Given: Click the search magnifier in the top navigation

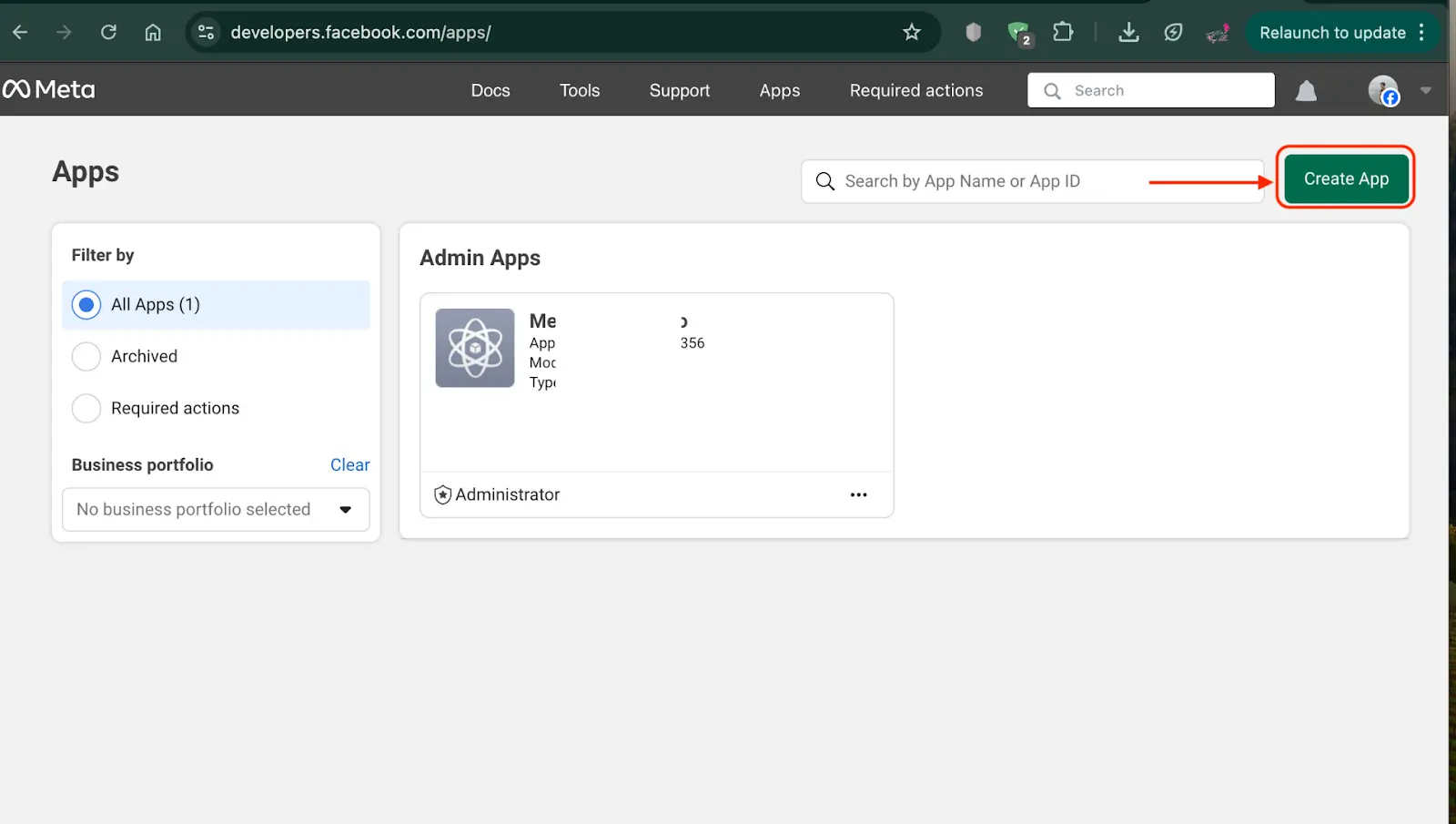Looking at the screenshot, I should pyautogui.click(x=1052, y=90).
